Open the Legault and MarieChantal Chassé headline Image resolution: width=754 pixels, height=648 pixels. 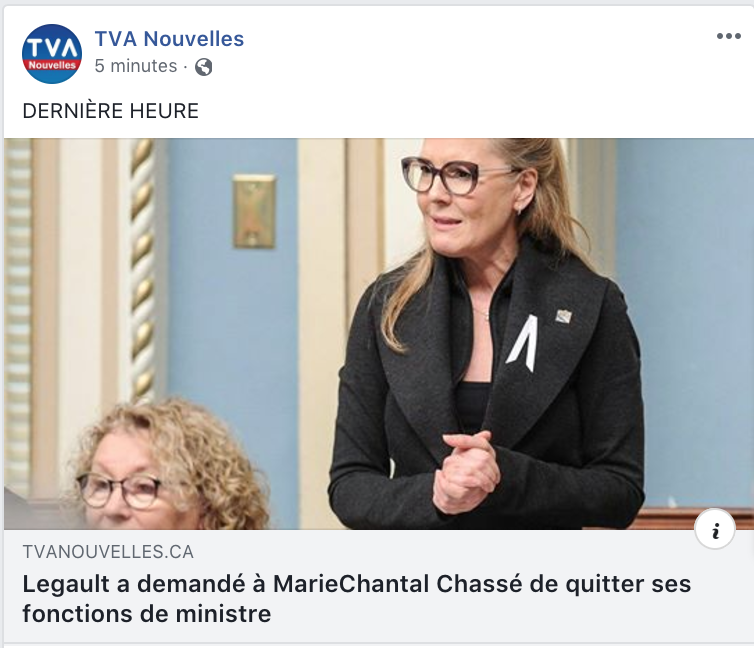[356, 599]
